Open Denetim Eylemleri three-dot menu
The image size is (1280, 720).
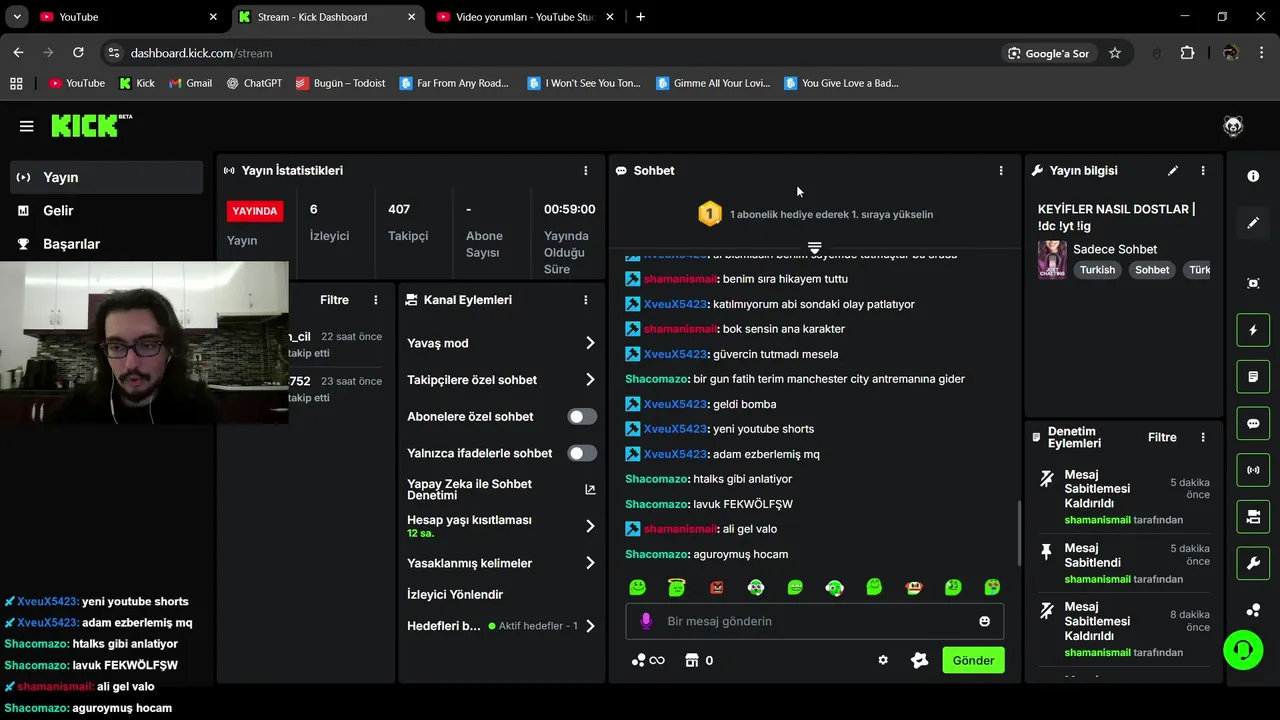coord(1203,437)
